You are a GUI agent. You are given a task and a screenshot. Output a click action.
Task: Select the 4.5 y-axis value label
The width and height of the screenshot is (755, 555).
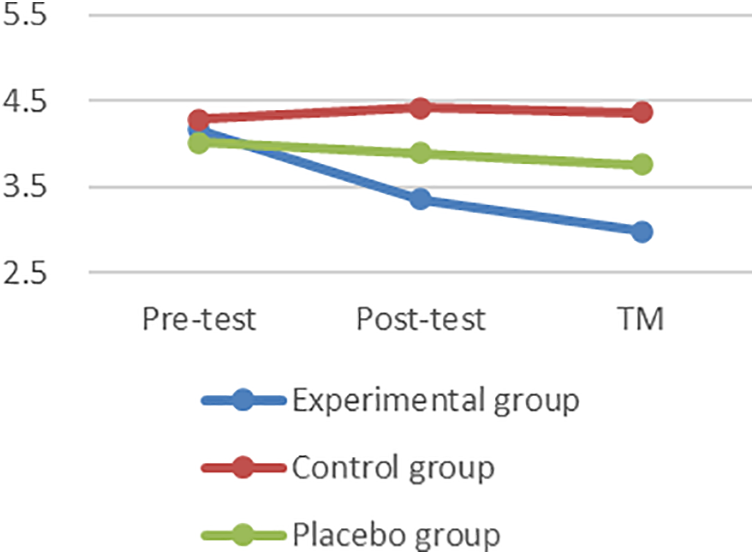[x=26, y=102]
